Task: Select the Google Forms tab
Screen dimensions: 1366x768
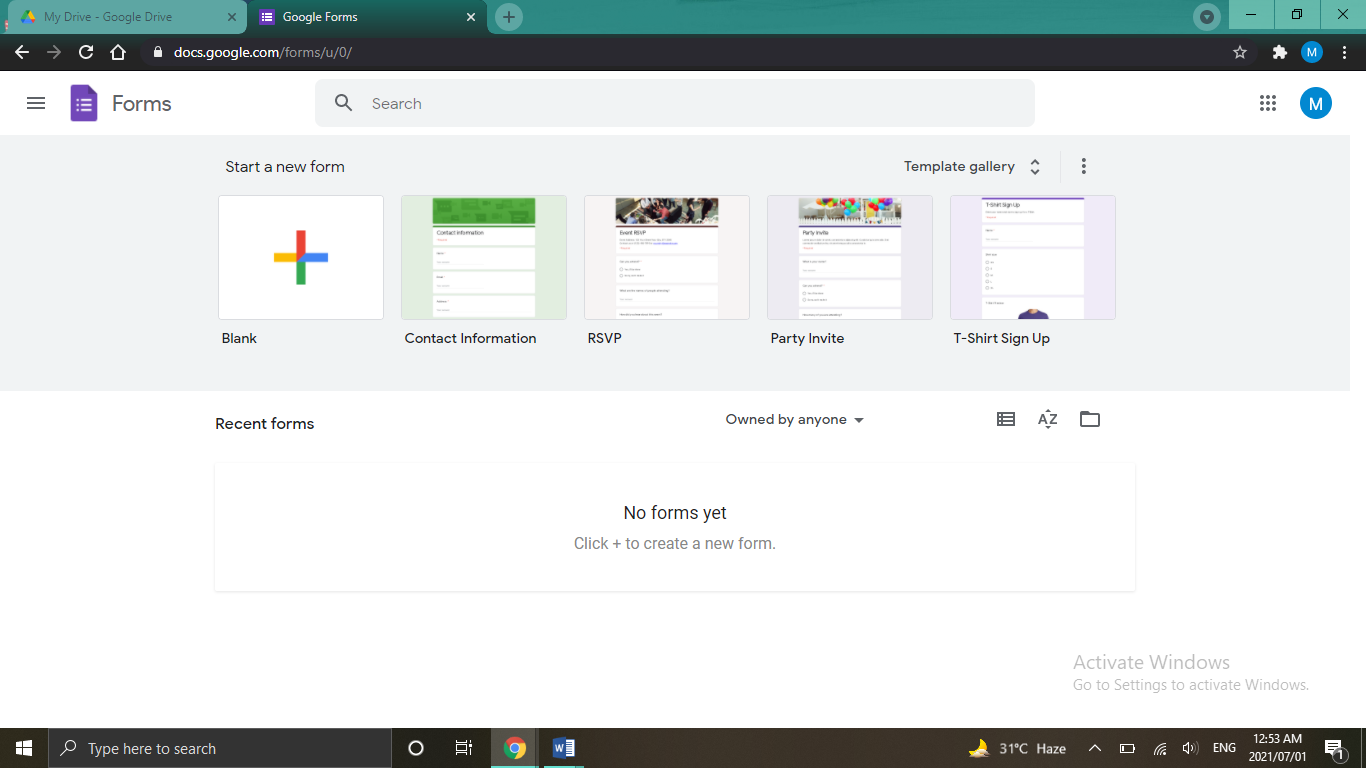Action: (367, 17)
